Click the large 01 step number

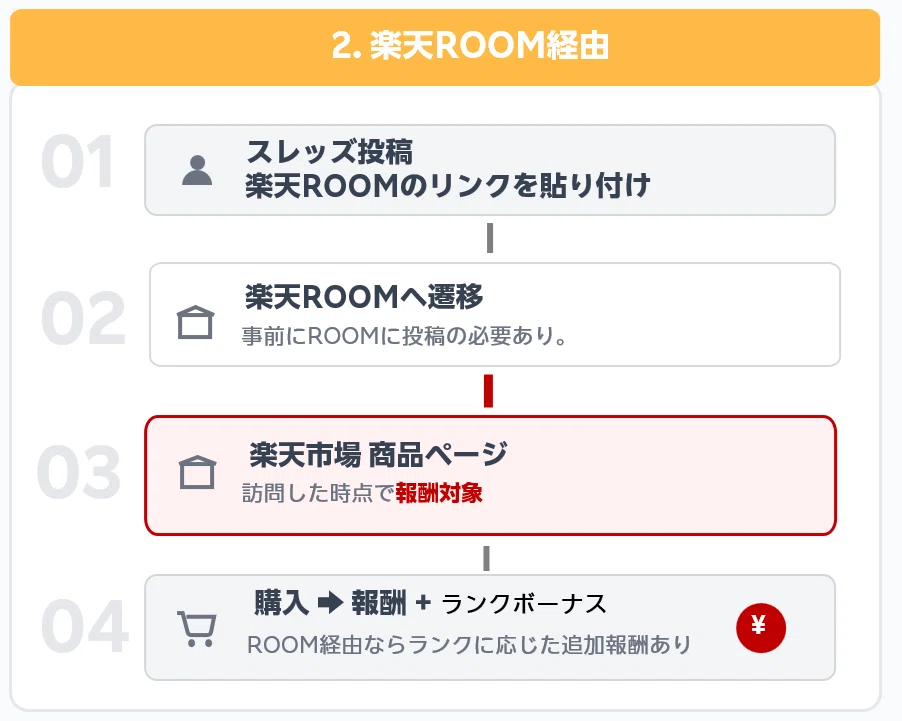tap(78, 163)
